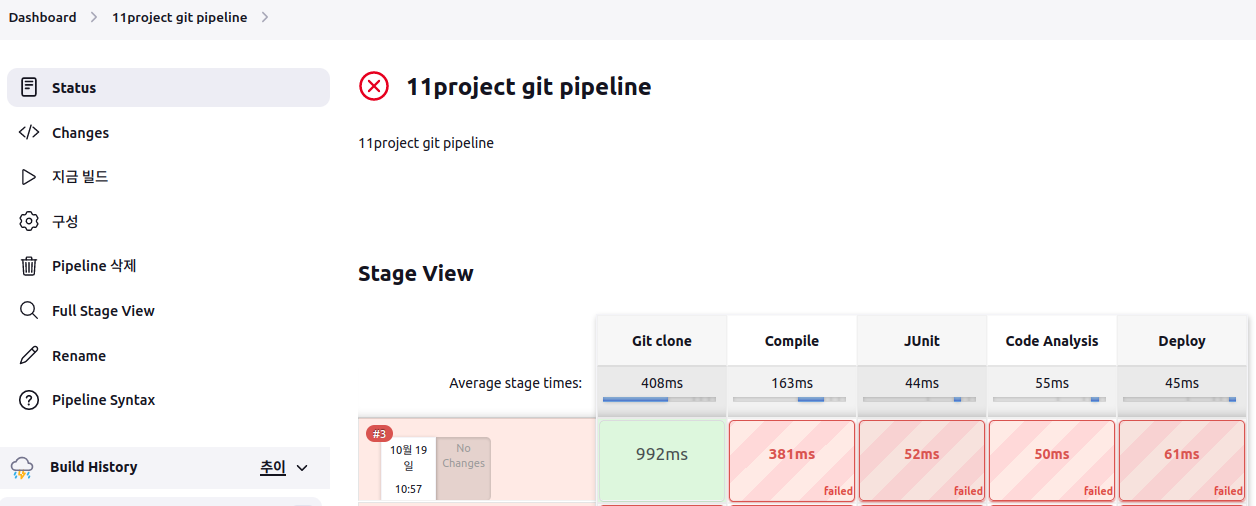Image resolution: width=1256 pixels, height=506 pixels.
Task: Click the play icon for 지금 빌드
Action: 29,177
